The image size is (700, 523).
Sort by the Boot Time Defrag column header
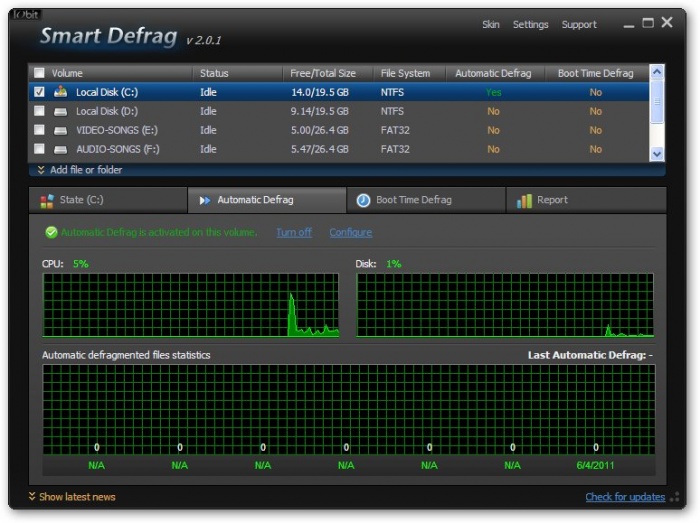[x=596, y=73]
